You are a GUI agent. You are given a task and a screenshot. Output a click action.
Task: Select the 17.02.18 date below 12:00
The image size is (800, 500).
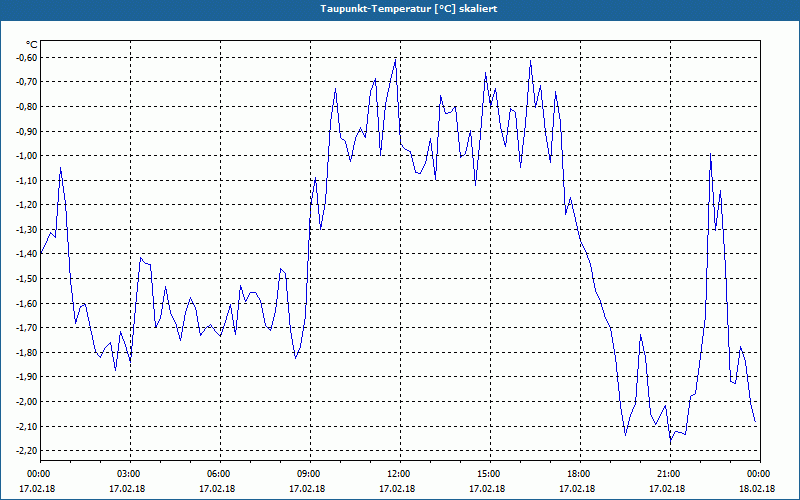pyautogui.click(x=397, y=489)
